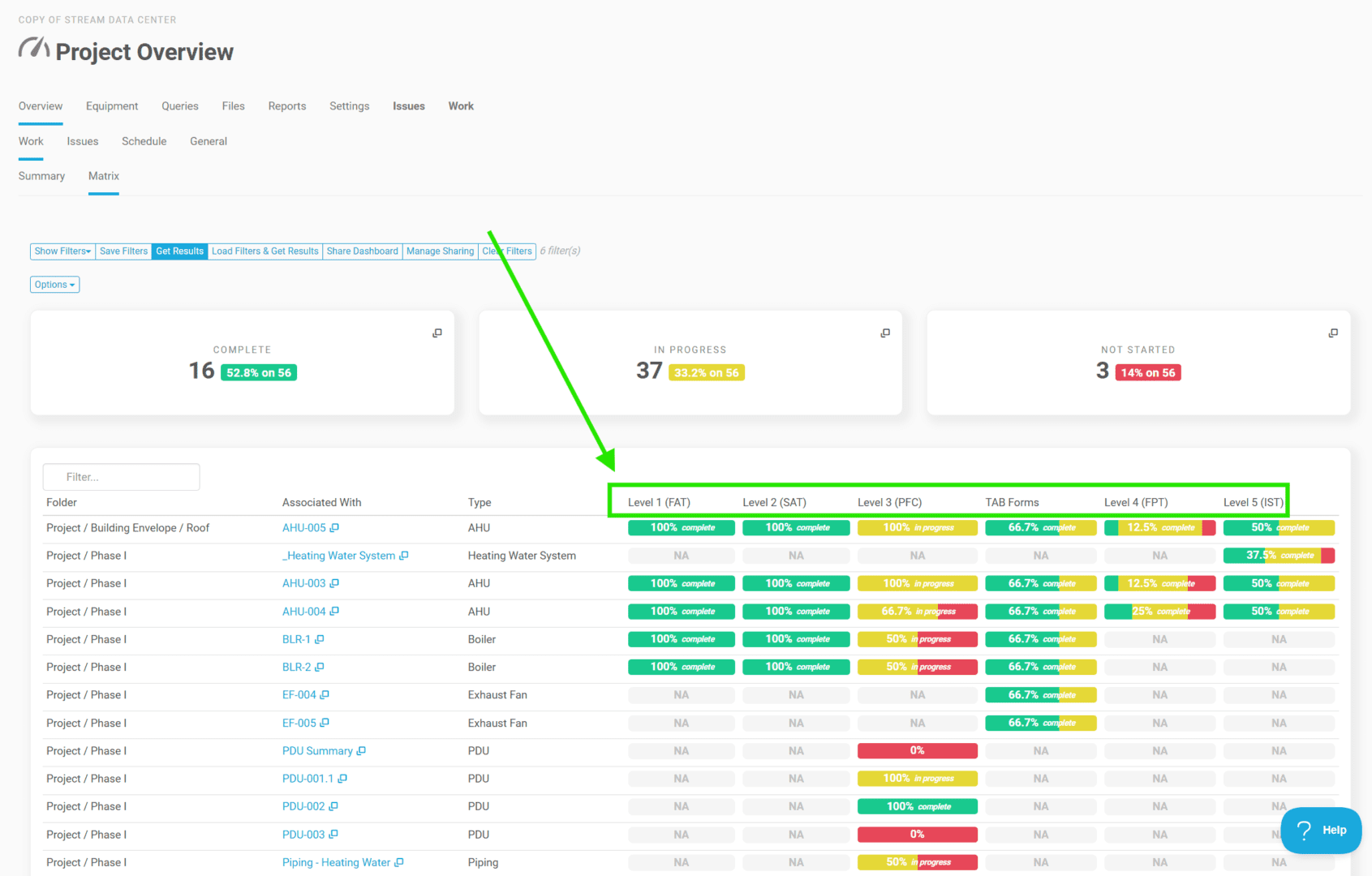This screenshot has height=876, width=1372.
Task: Switch to the Summary view tab
Action: pos(41,176)
